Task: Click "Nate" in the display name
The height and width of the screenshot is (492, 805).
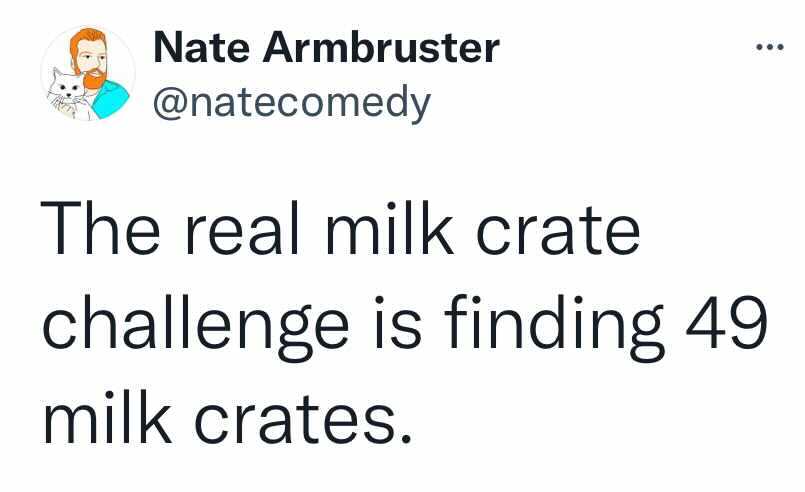Action: [201, 47]
